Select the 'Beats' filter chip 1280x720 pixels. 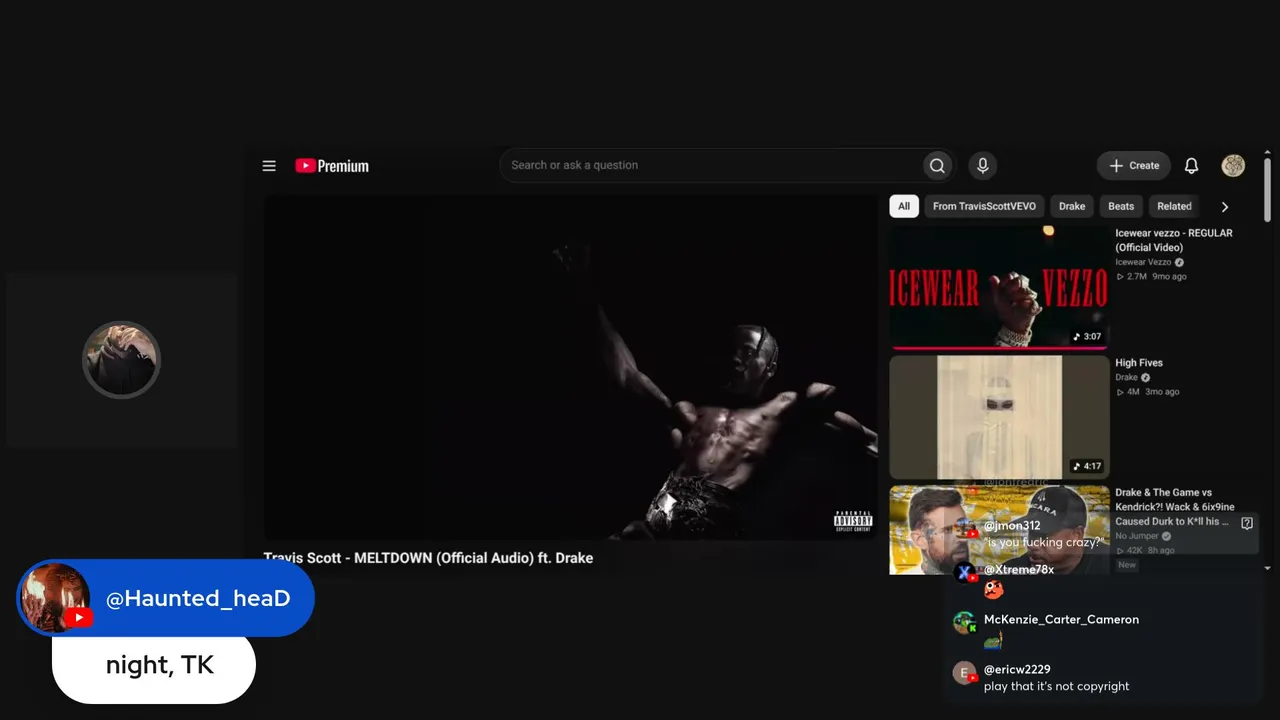(x=1121, y=207)
